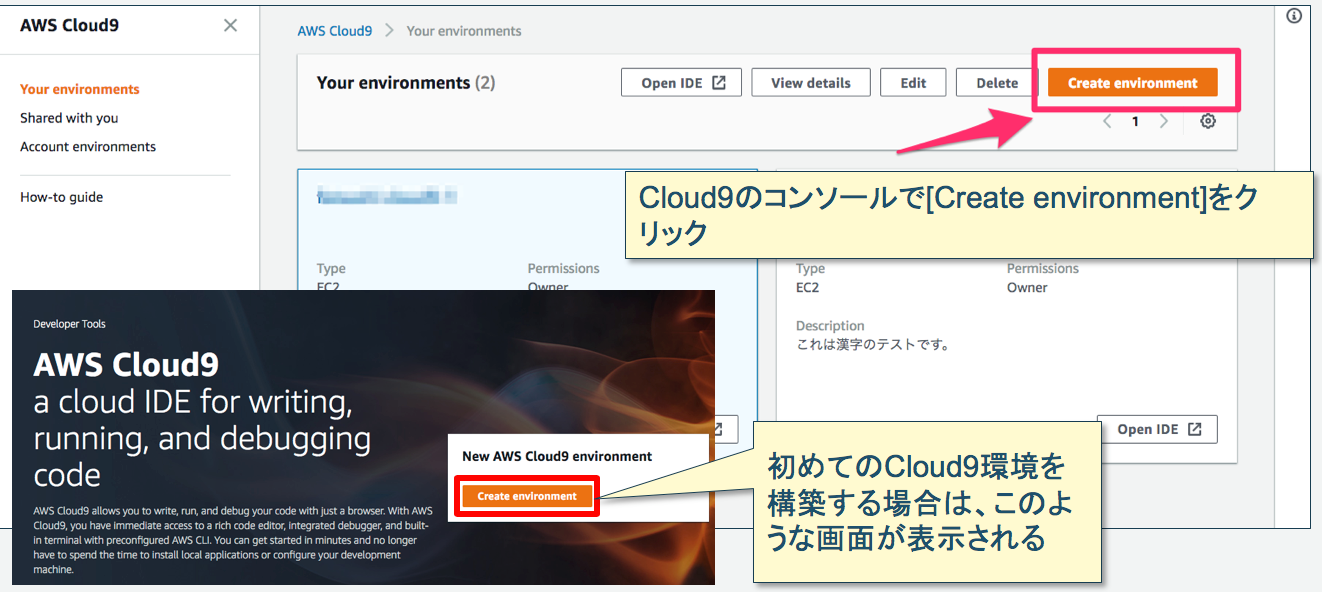1322x592 pixels.
Task: Click the Edit button
Action: pos(913,83)
